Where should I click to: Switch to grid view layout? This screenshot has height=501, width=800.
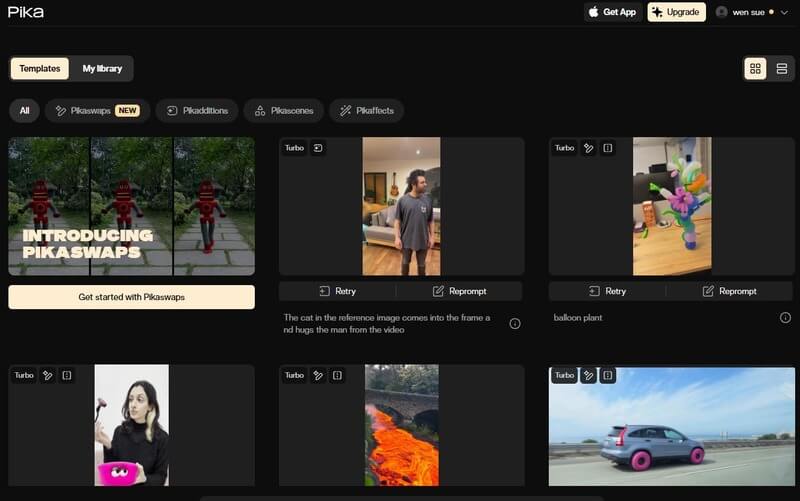point(755,68)
